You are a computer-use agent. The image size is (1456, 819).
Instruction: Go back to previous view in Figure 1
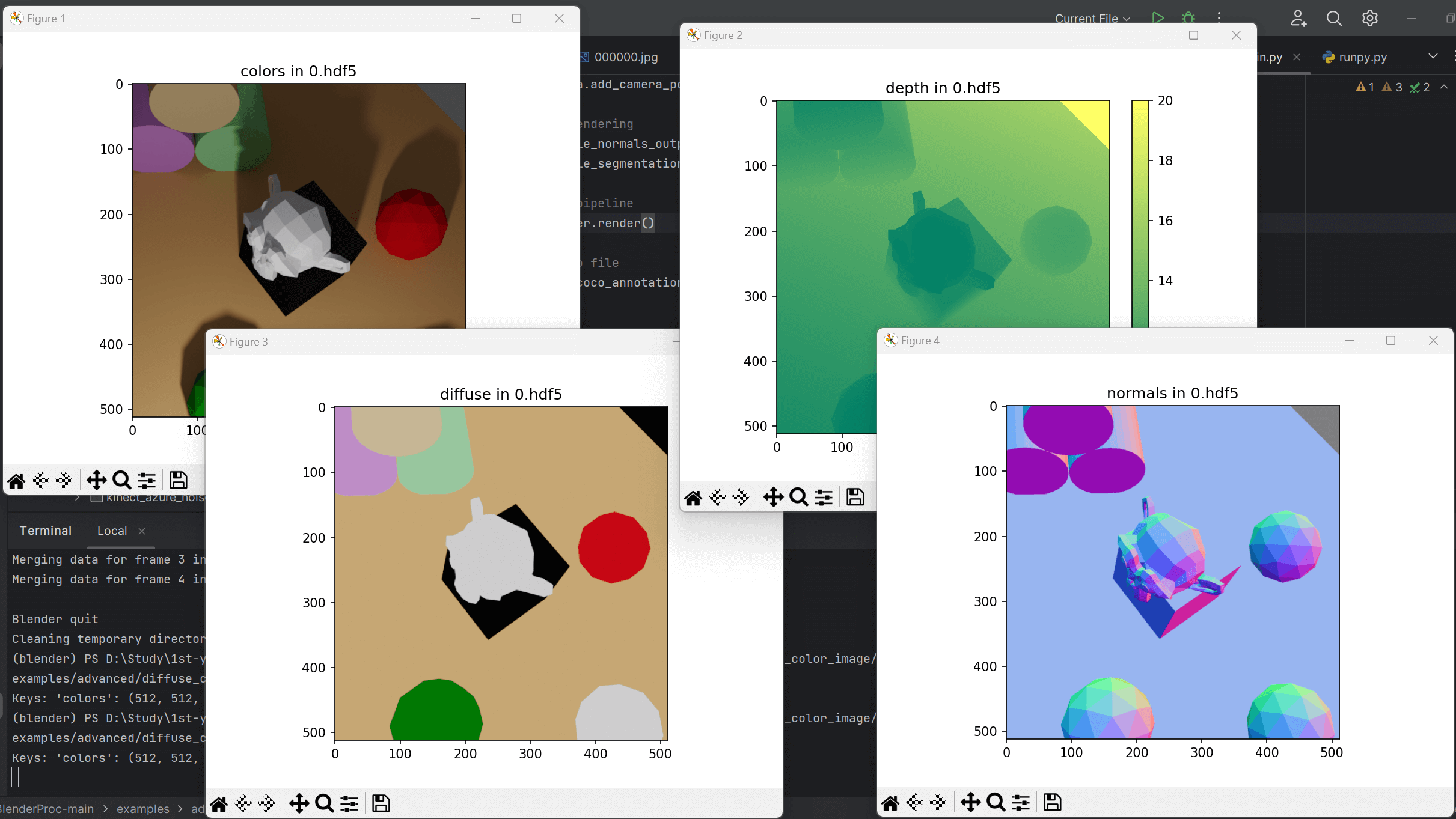40,480
